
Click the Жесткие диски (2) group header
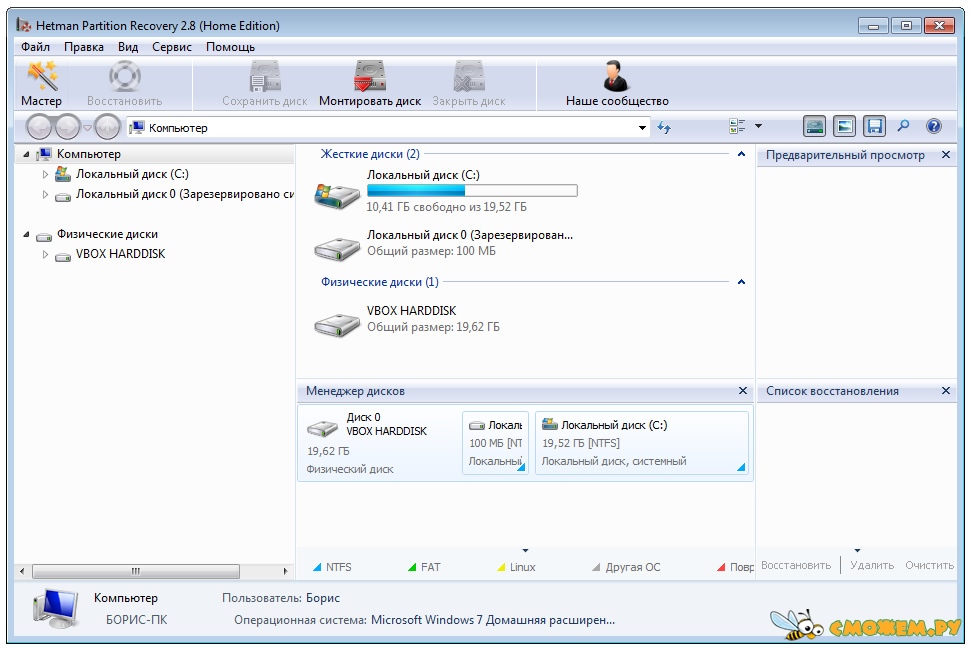tap(370, 154)
